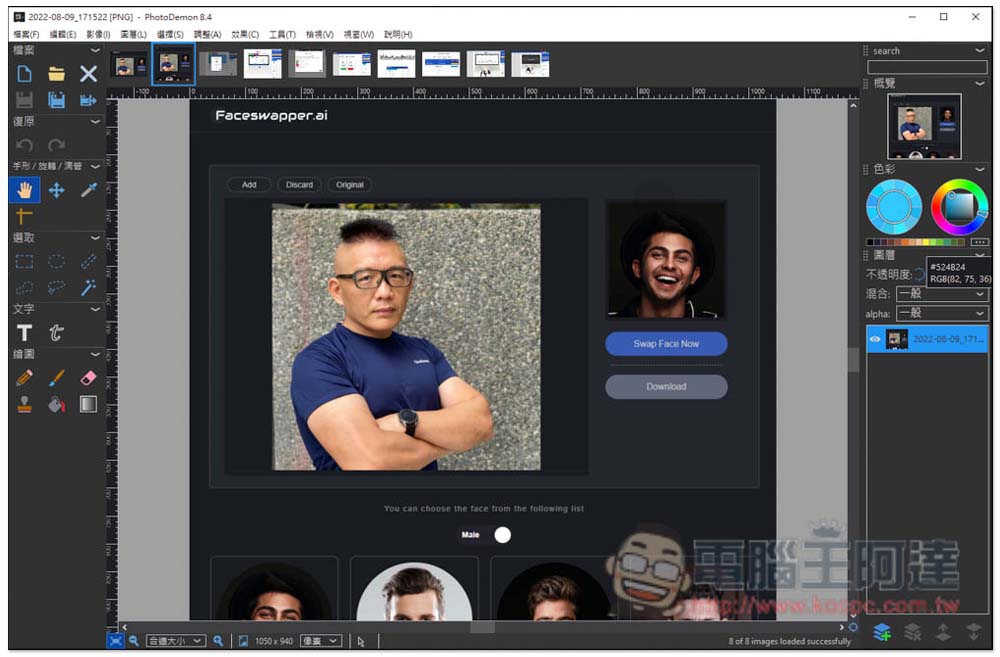Click the horizontal canvas scrollbar thumb
The height and width of the screenshot is (657, 1000).
482,628
